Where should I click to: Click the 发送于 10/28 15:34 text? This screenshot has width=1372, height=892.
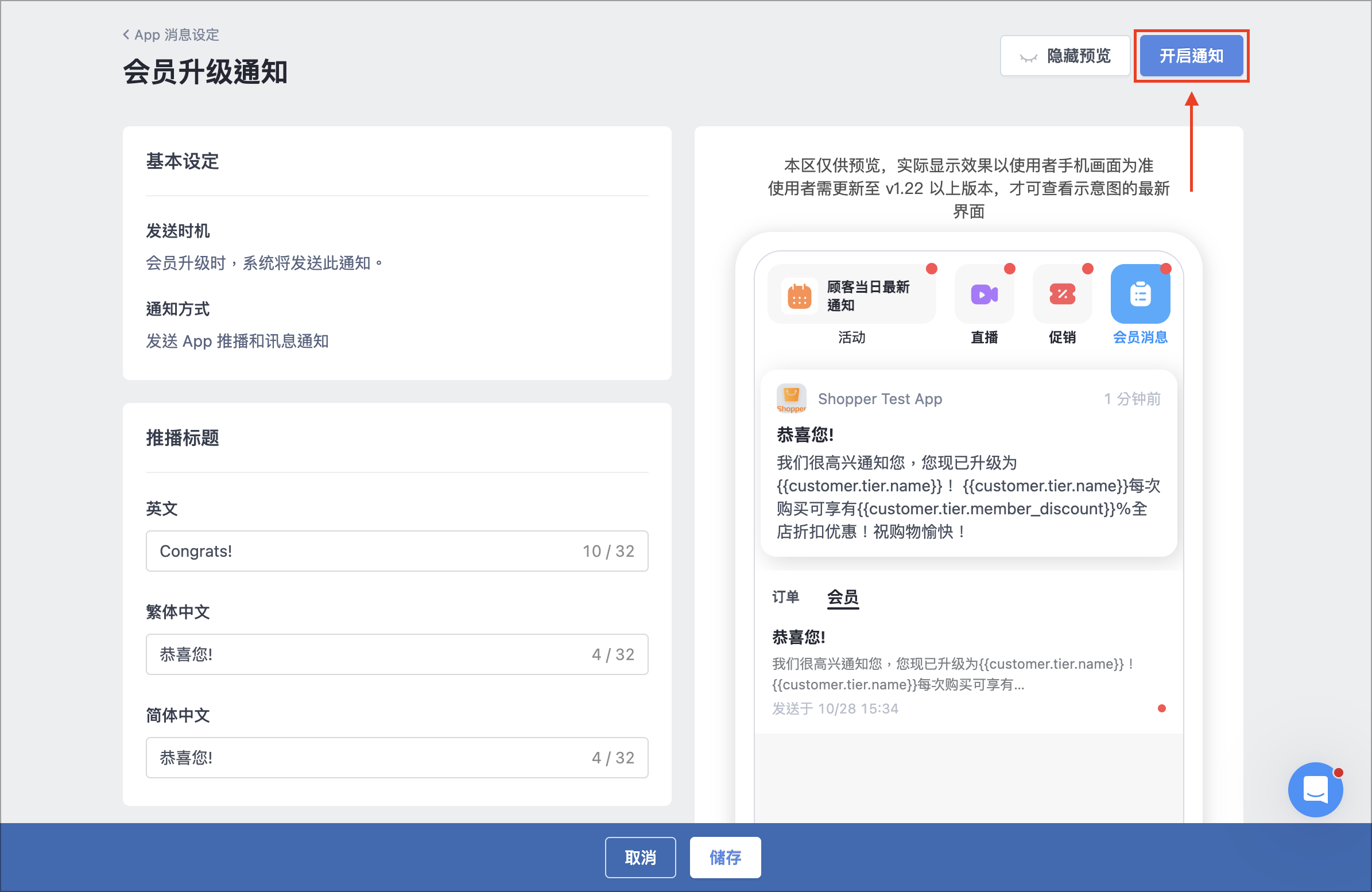[x=835, y=709]
